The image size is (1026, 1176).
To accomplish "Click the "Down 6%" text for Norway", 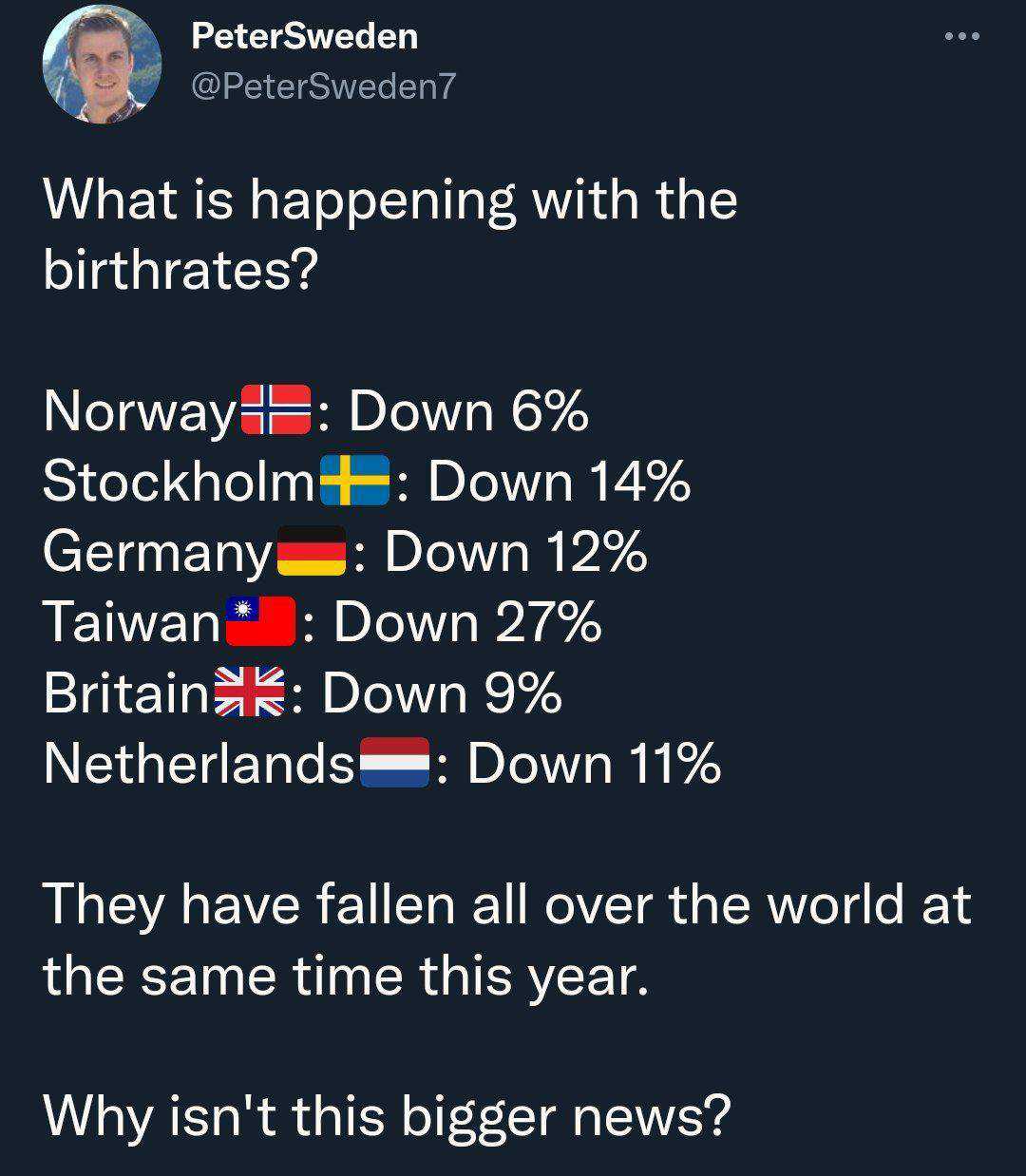I will click(x=468, y=410).
